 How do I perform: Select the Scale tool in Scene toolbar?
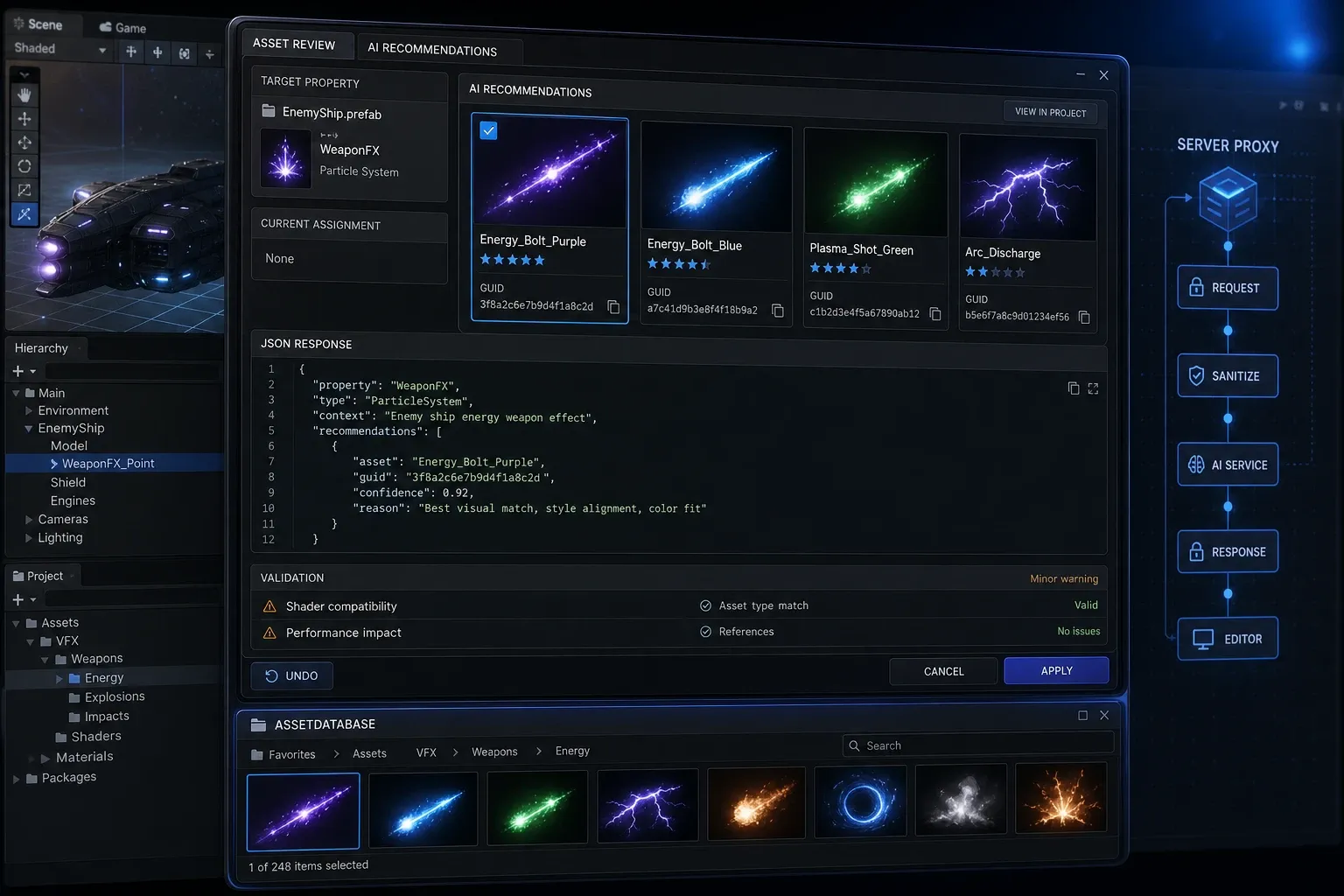(24, 190)
